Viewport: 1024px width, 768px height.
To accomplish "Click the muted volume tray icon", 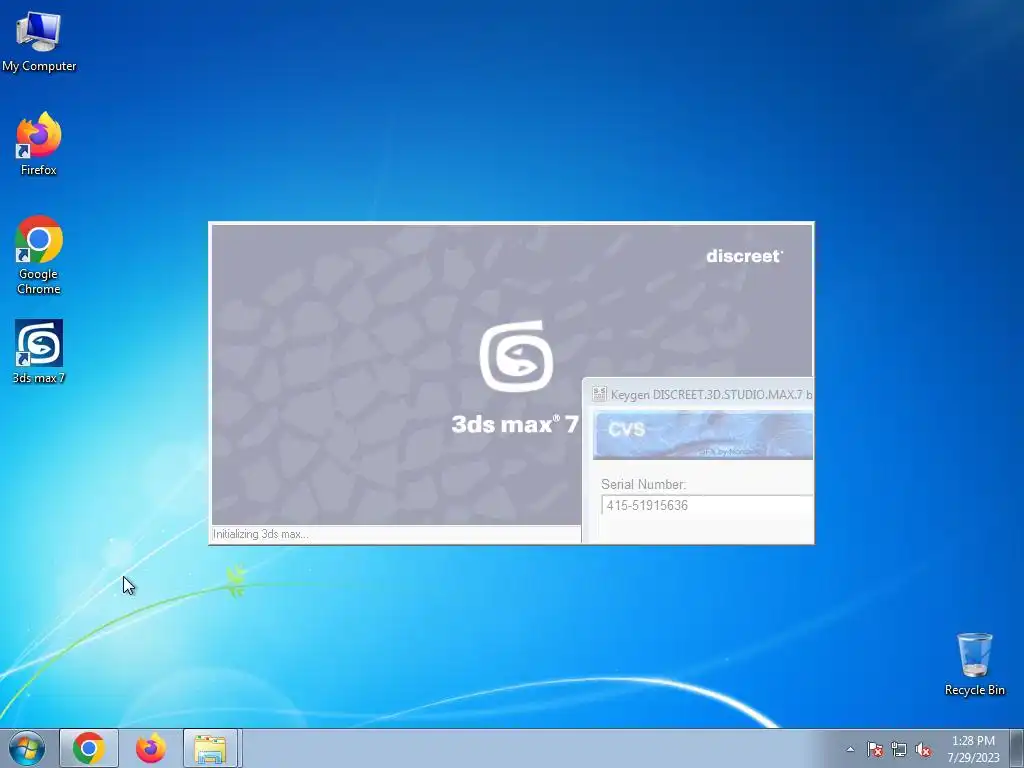I will [x=923, y=749].
